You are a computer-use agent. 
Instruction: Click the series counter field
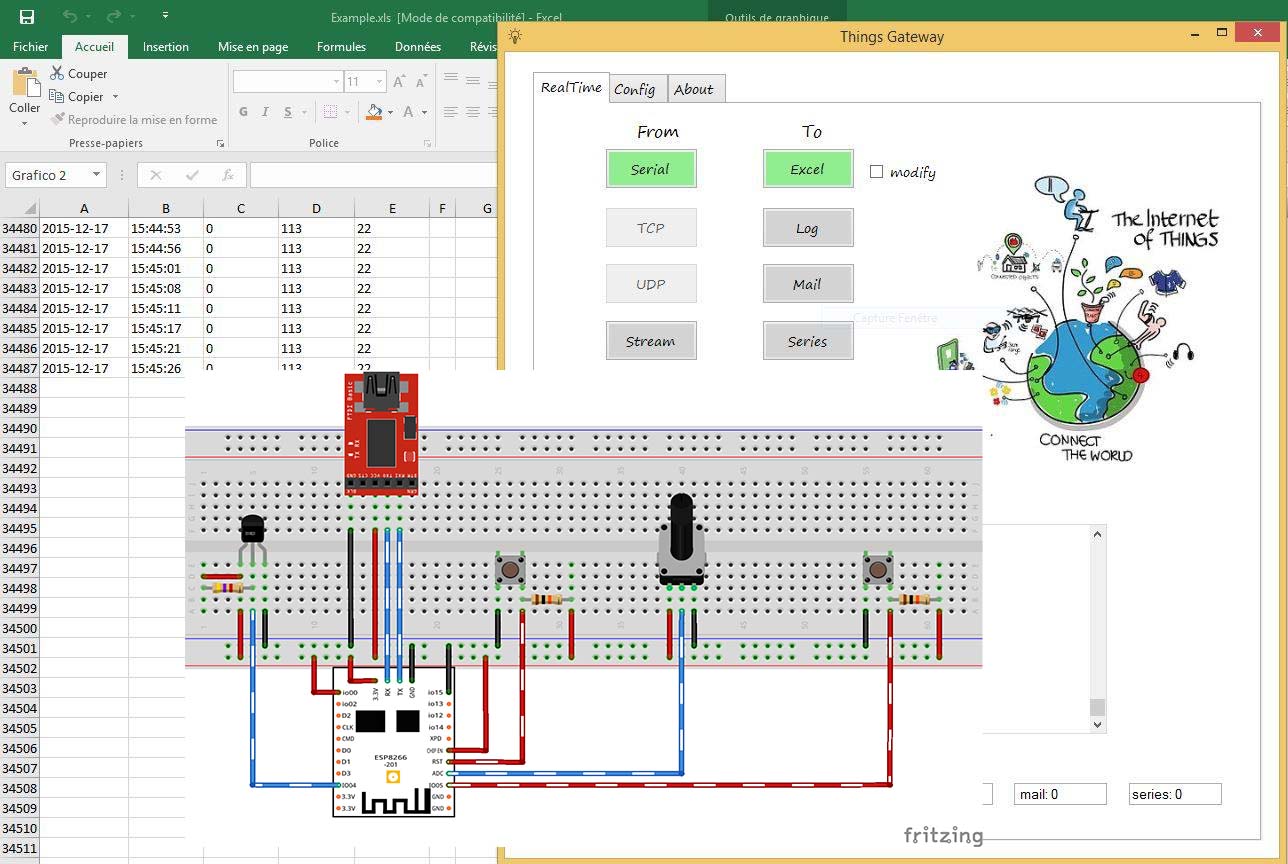[x=1175, y=794]
